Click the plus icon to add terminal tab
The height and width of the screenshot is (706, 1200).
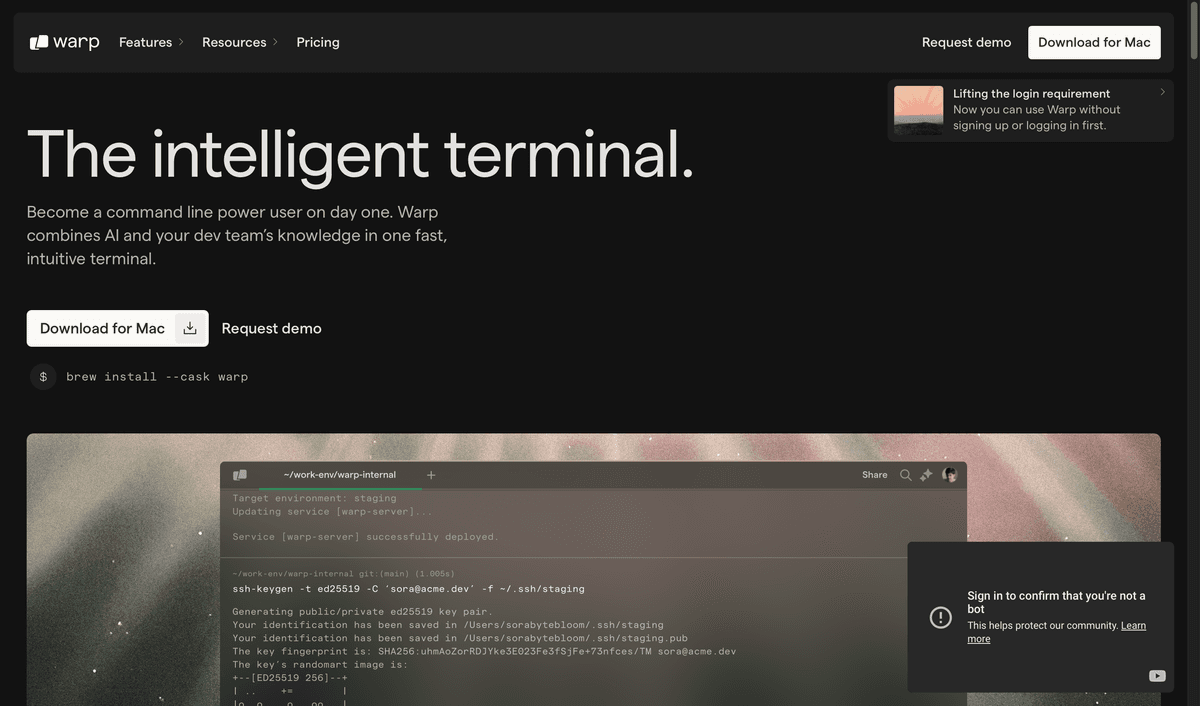pos(431,475)
